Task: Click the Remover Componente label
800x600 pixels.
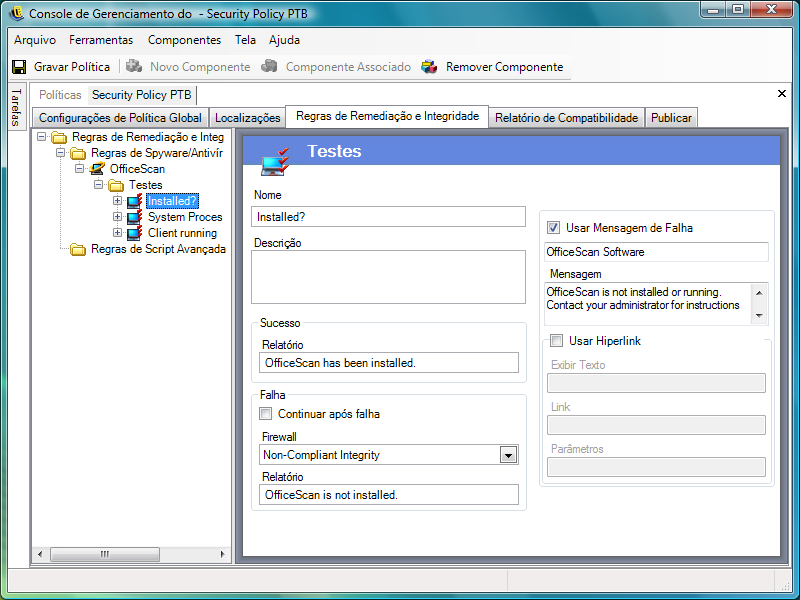Action: tap(504, 67)
